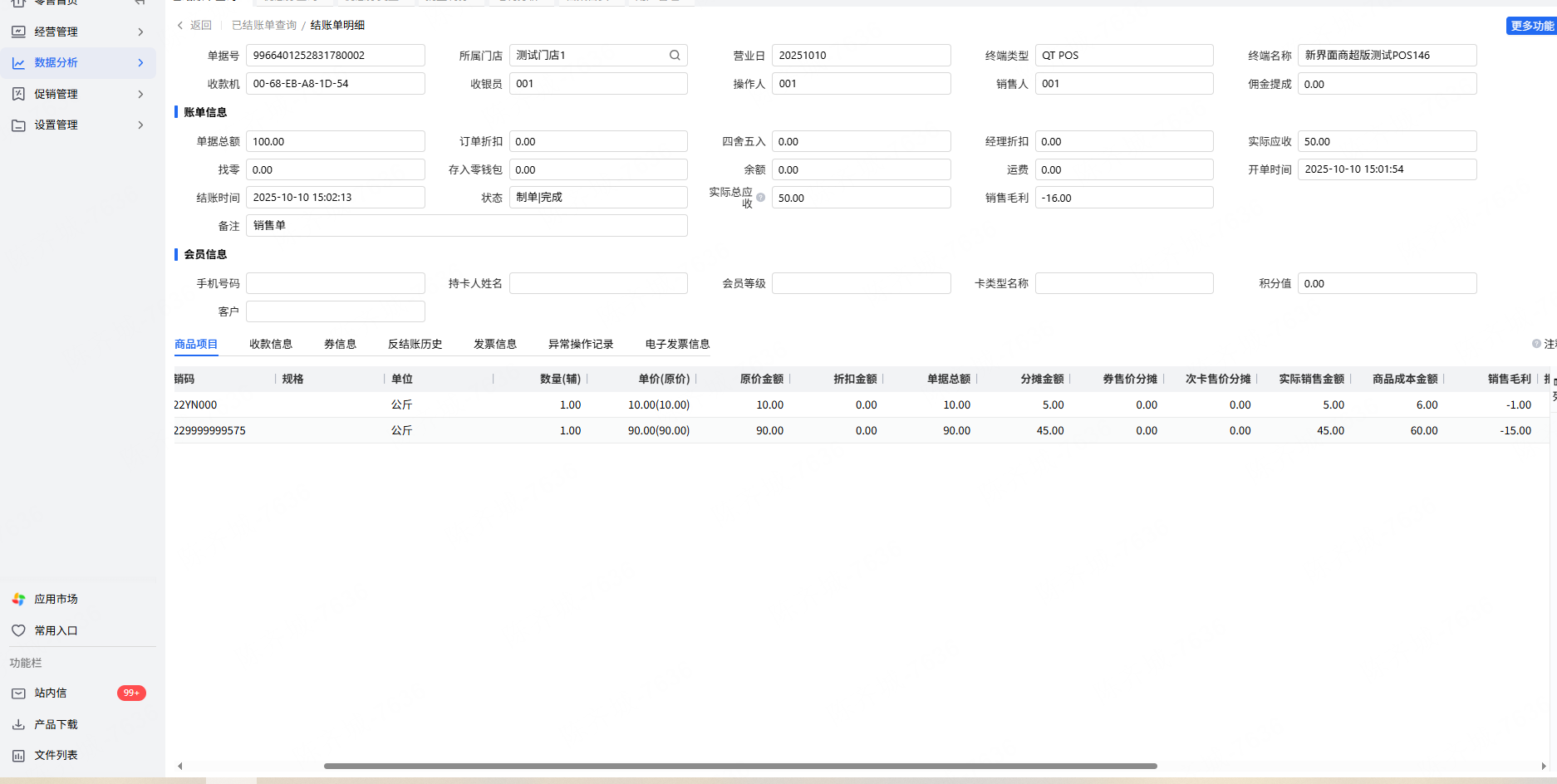1557x784 pixels.
Task: Click the 备注 field showing 销售单
Action: pyautogui.click(x=467, y=226)
